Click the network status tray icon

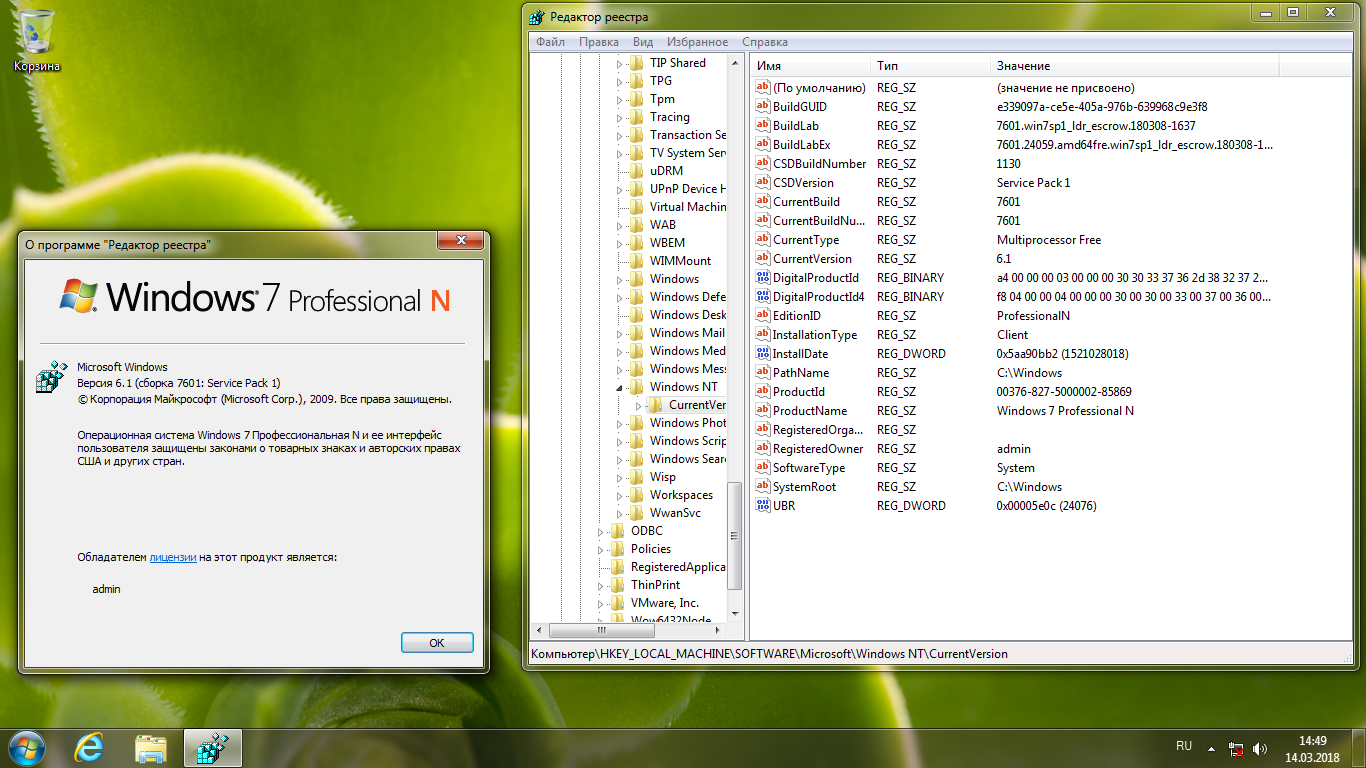[1237, 748]
